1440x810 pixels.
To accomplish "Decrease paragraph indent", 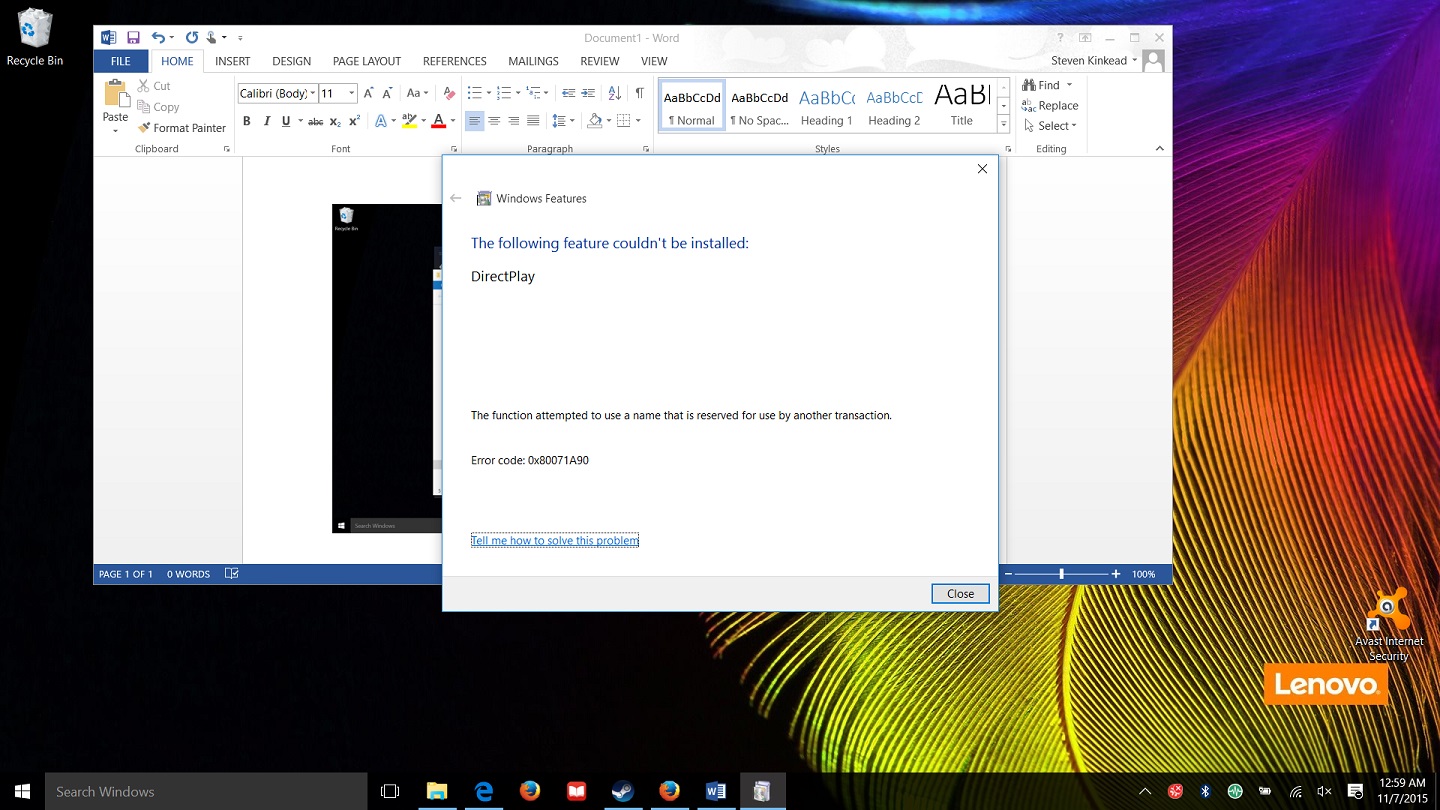I will click(568, 93).
